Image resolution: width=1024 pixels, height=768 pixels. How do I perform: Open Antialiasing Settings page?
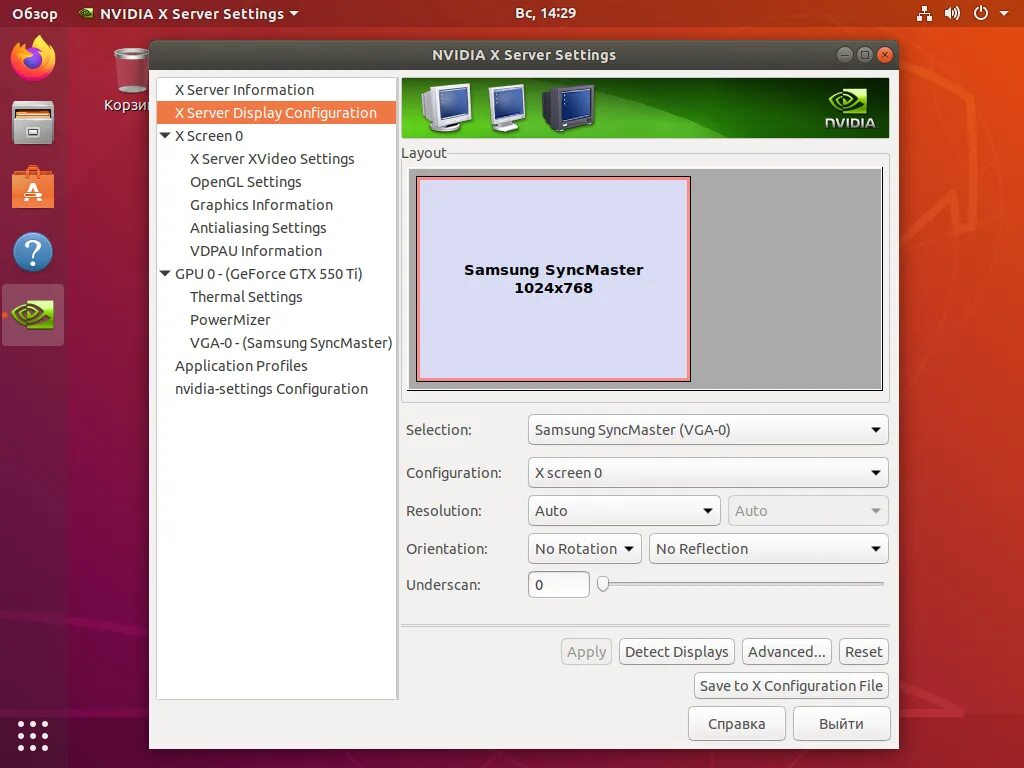pos(258,228)
